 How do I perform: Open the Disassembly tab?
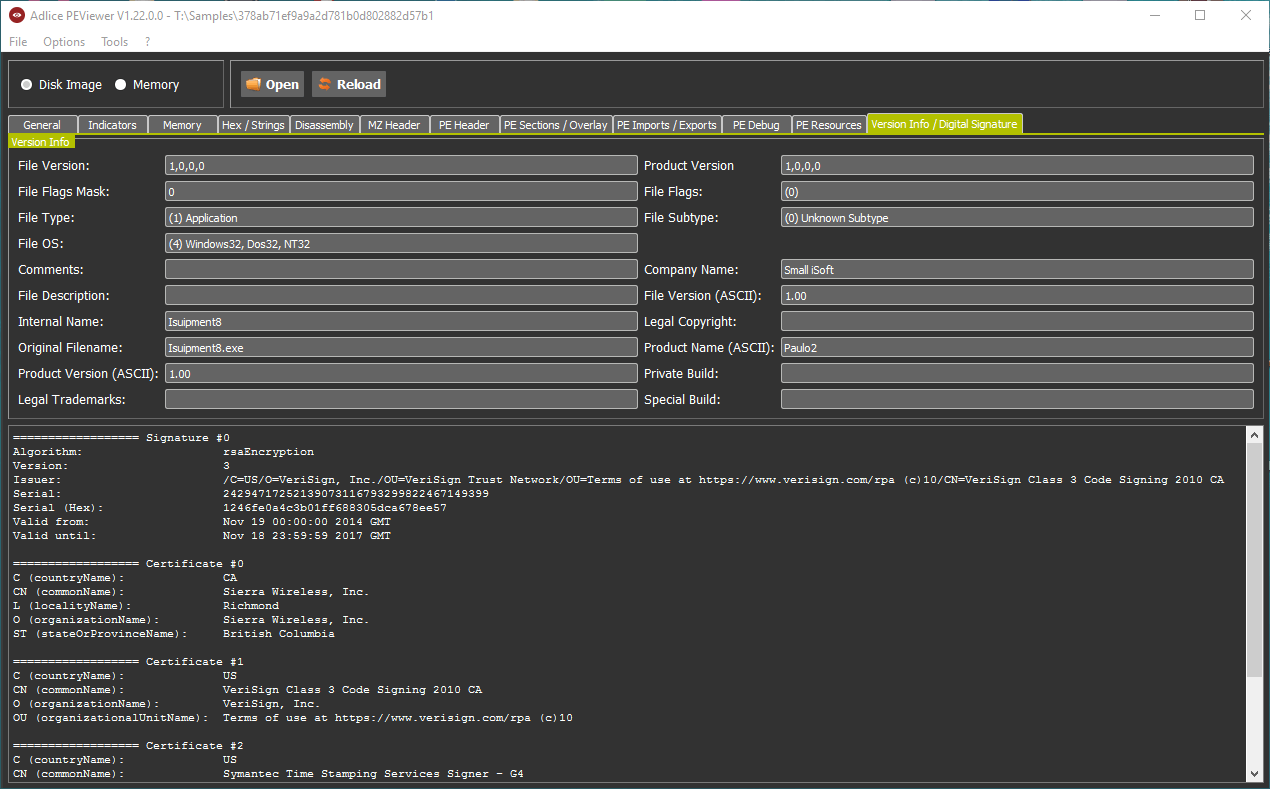(x=324, y=125)
